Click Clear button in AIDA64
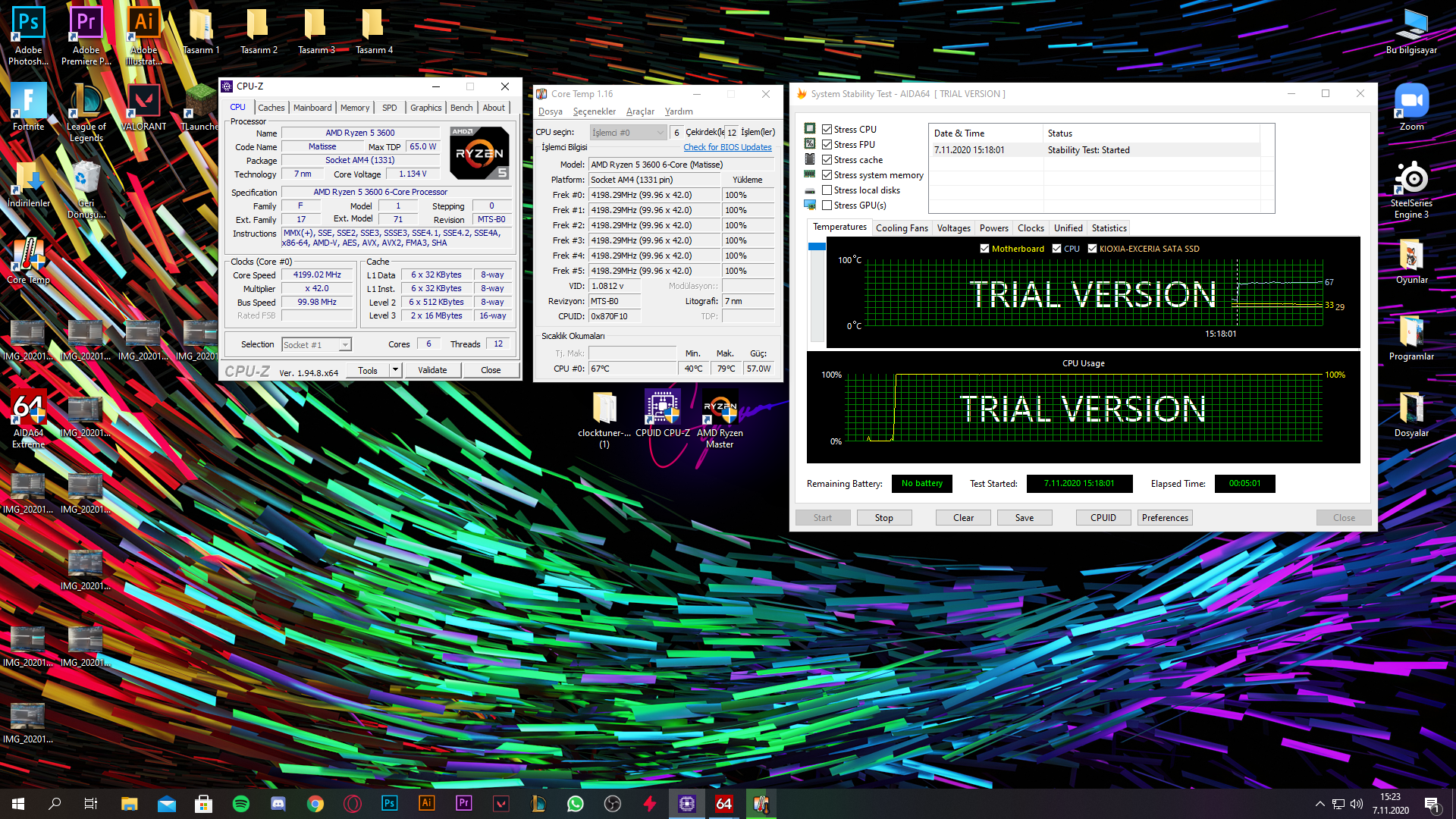1456x819 pixels. [x=963, y=518]
